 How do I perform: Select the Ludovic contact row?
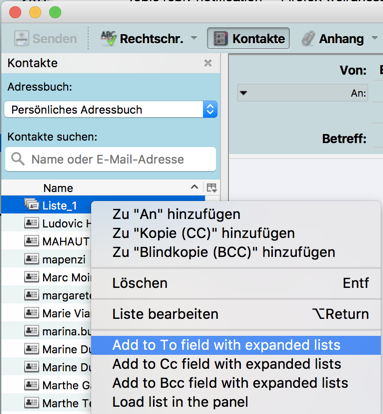tap(47, 223)
